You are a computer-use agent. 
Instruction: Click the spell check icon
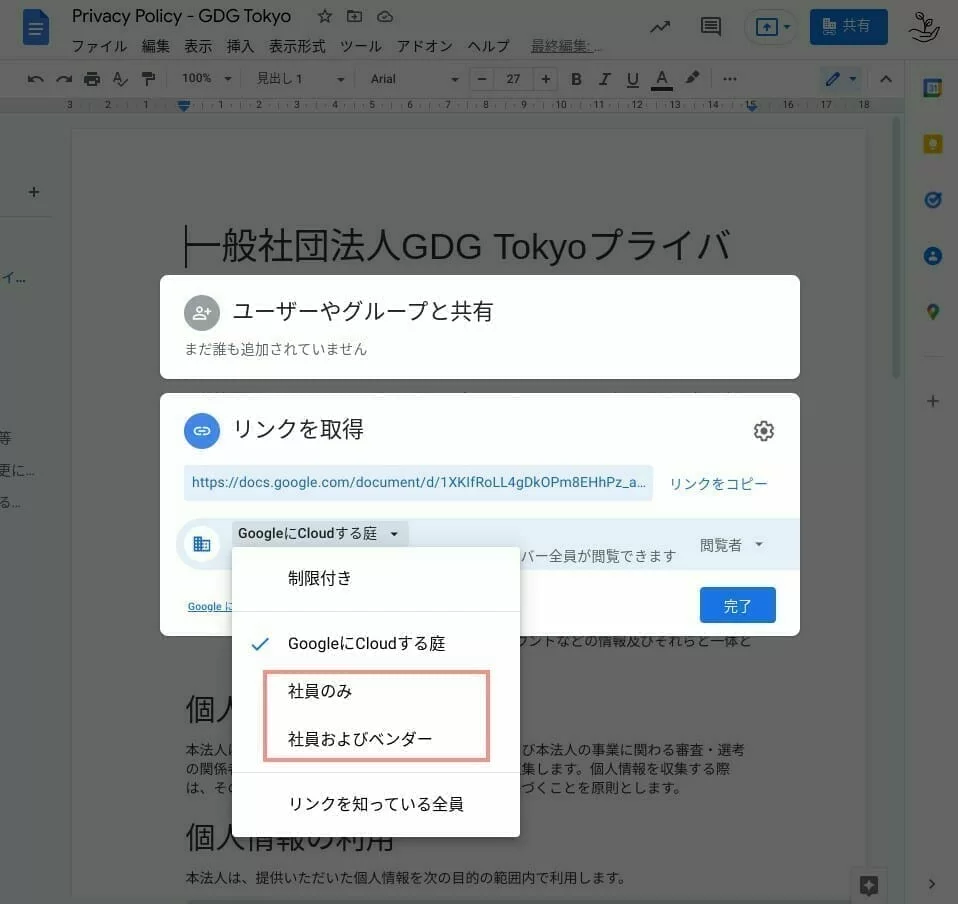120,79
